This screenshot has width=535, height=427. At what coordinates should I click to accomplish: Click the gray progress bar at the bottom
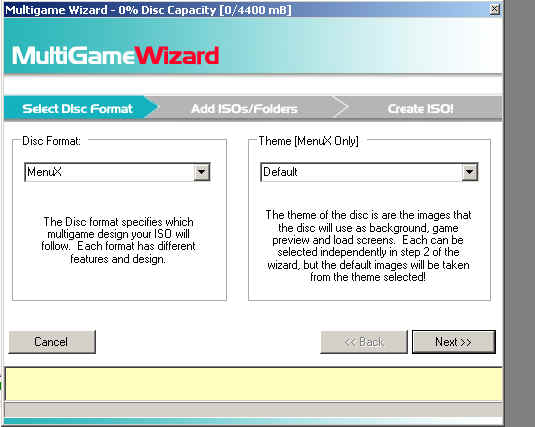tap(254, 409)
